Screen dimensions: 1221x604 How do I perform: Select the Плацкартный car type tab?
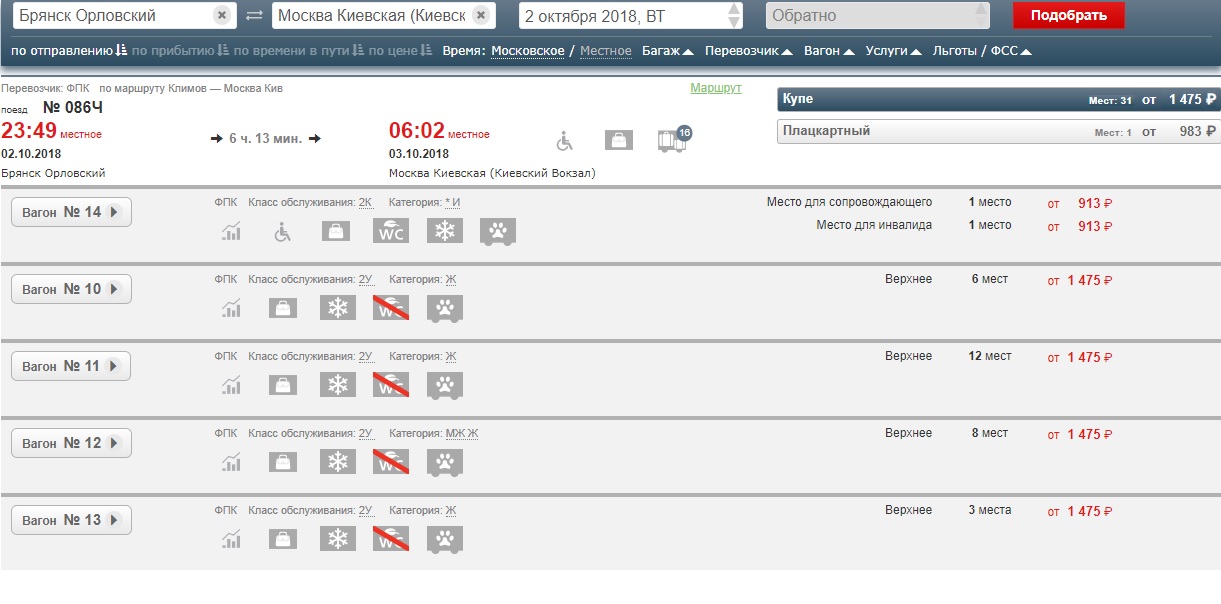[998, 131]
